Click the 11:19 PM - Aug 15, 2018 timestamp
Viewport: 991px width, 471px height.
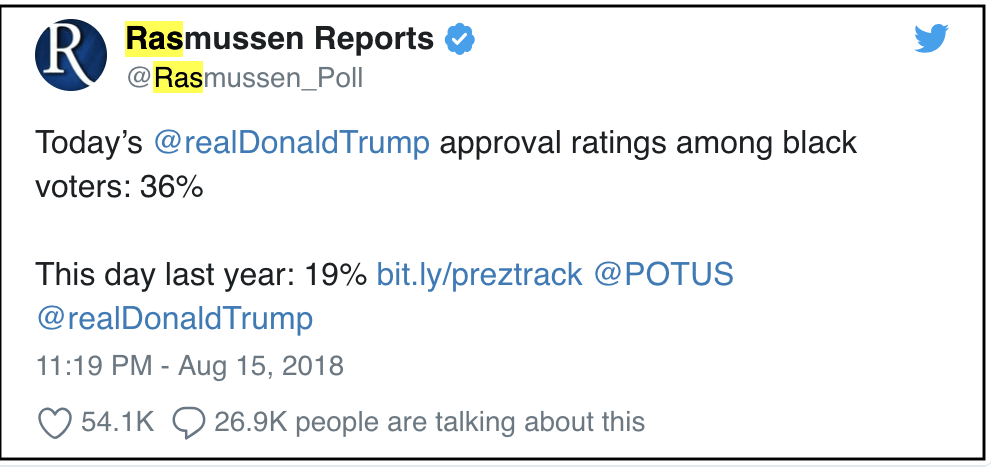190,366
